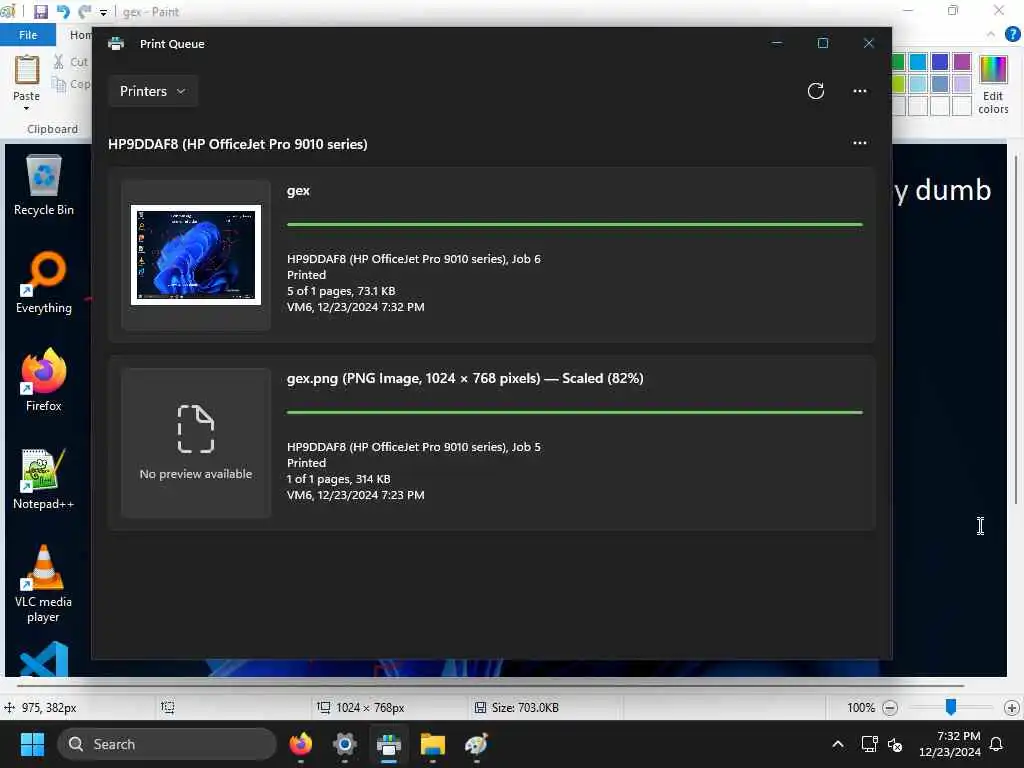The image size is (1024, 768).
Task: Open the File menu in Paint
Action: 28,35
